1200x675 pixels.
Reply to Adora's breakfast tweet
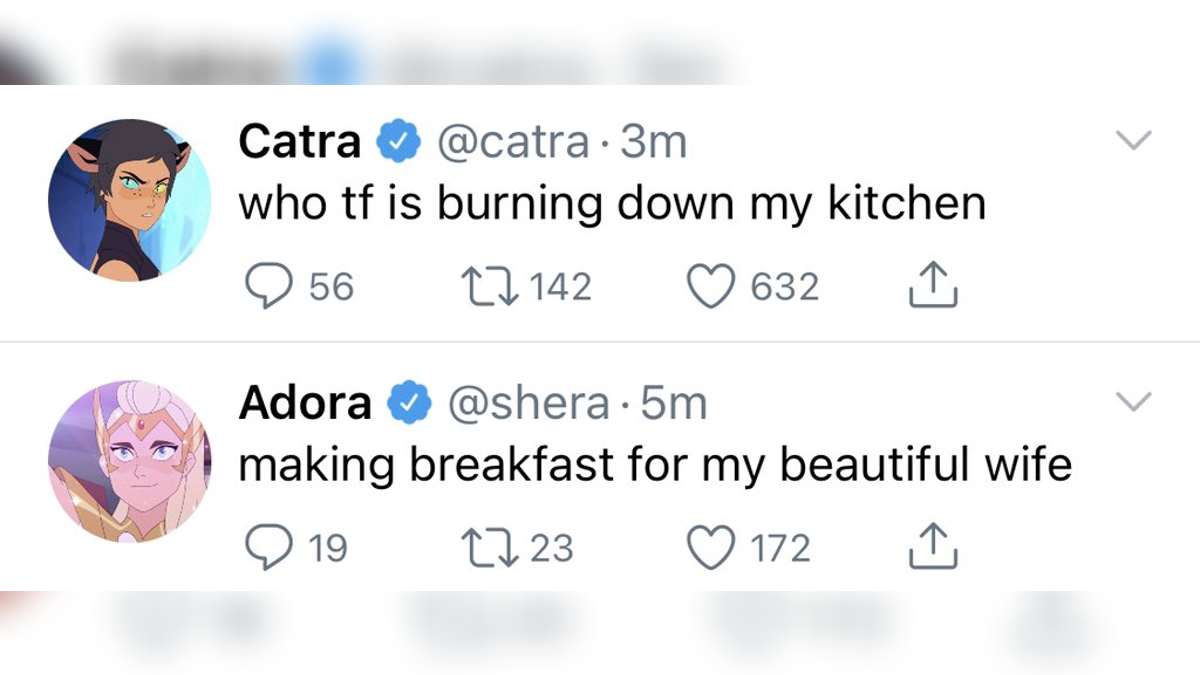270,545
